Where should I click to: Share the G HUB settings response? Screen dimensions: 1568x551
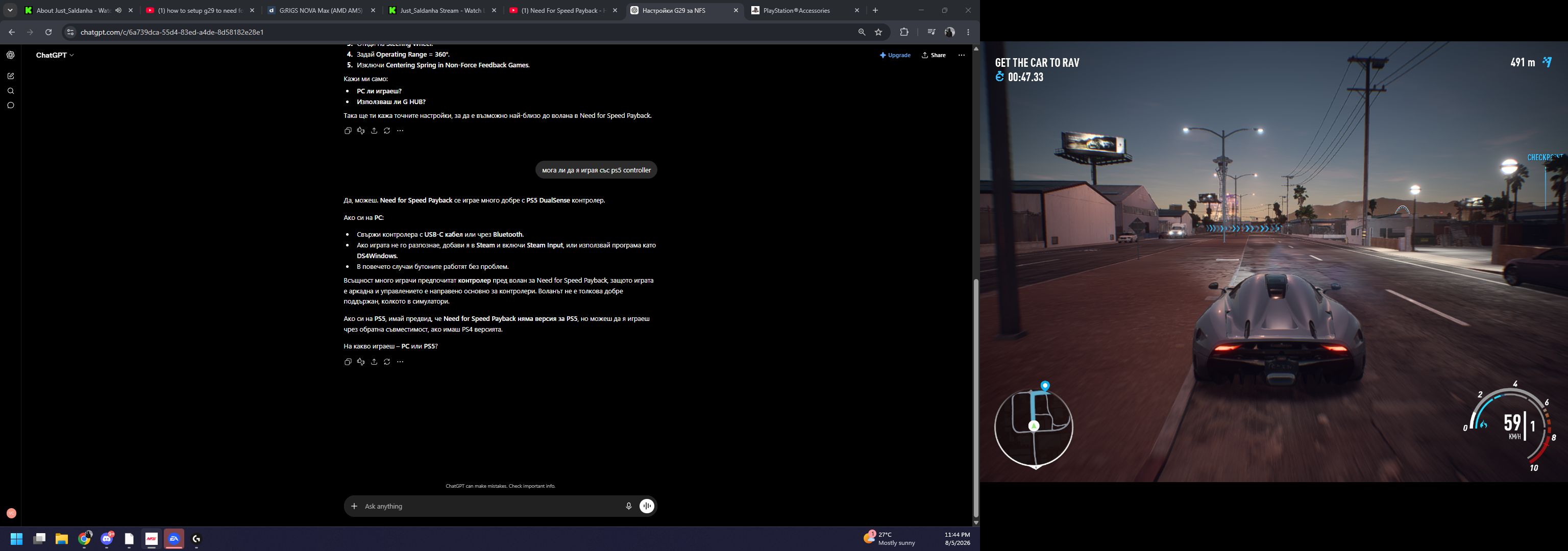pos(374,131)
